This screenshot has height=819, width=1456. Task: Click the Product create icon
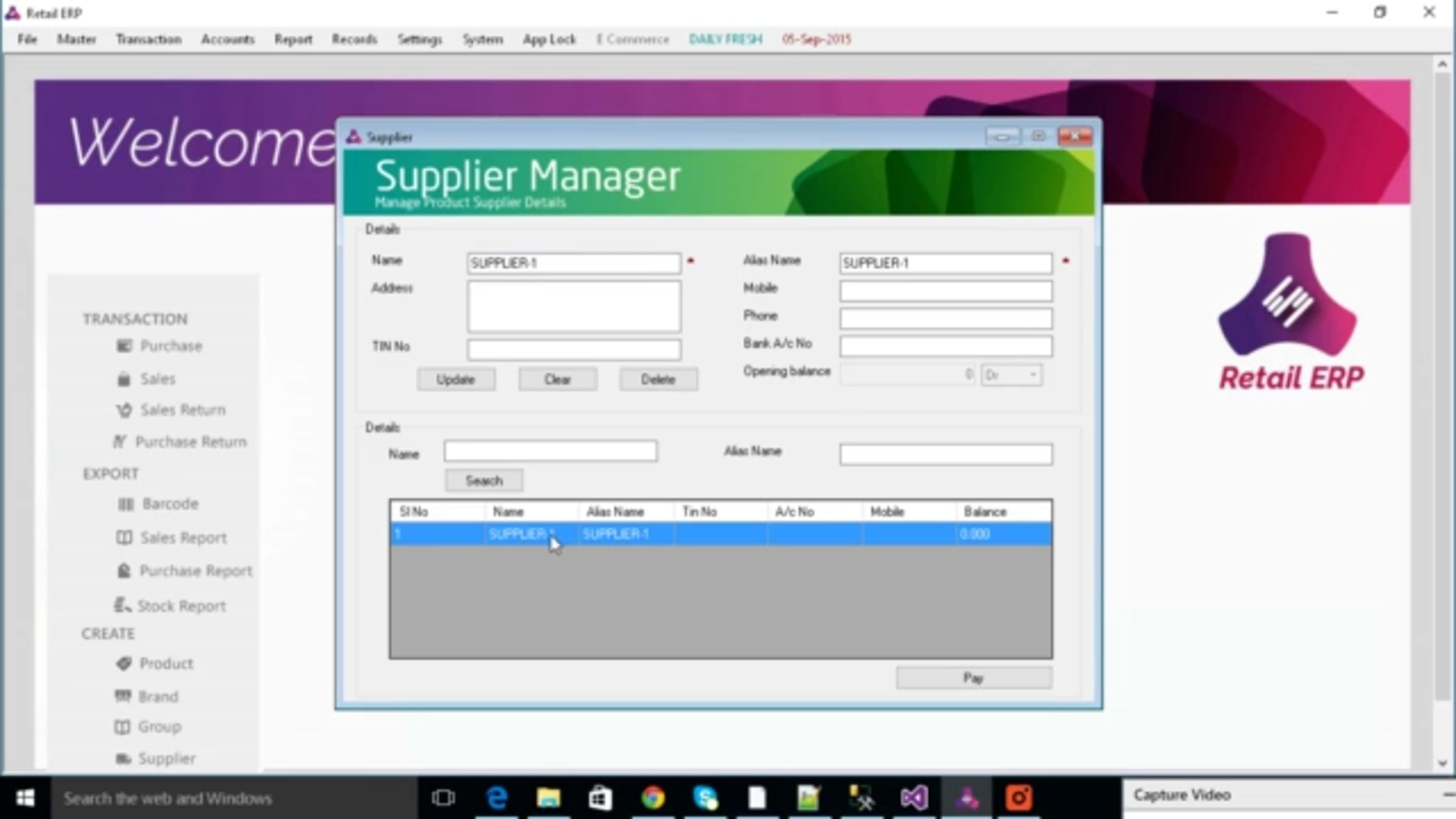click(x=124, y=663)
